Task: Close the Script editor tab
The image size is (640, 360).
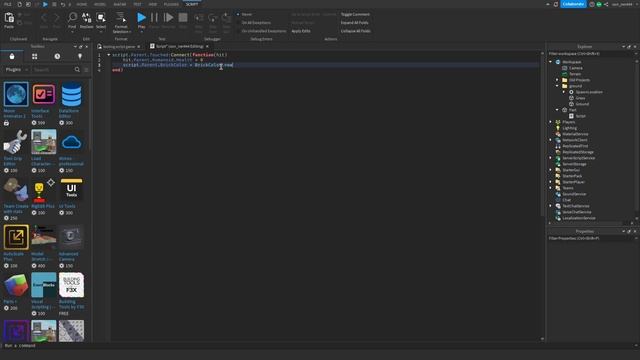Action: 207,47
